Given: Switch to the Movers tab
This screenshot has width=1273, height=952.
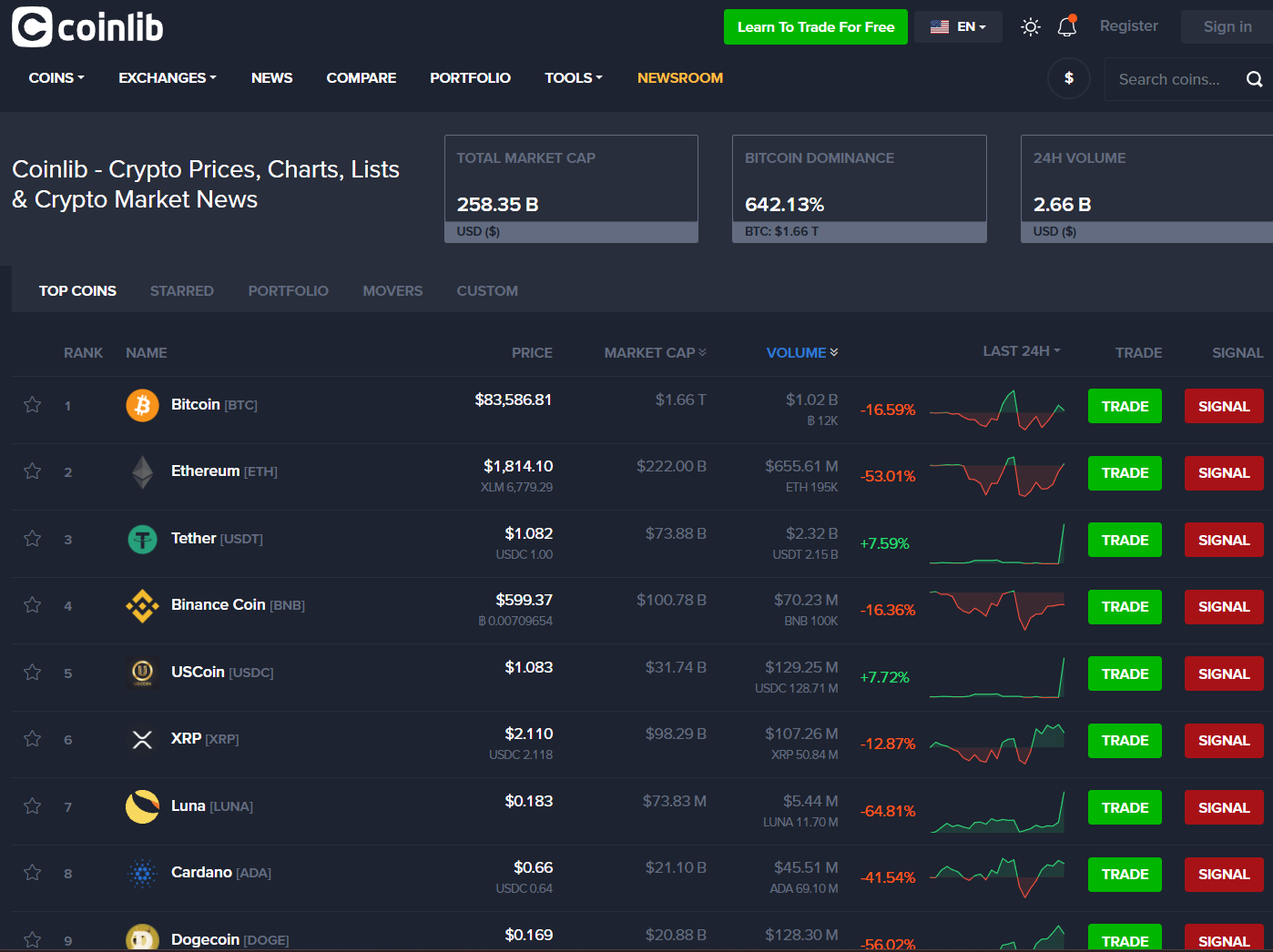Looking at the screenshot, I should 392,291.
